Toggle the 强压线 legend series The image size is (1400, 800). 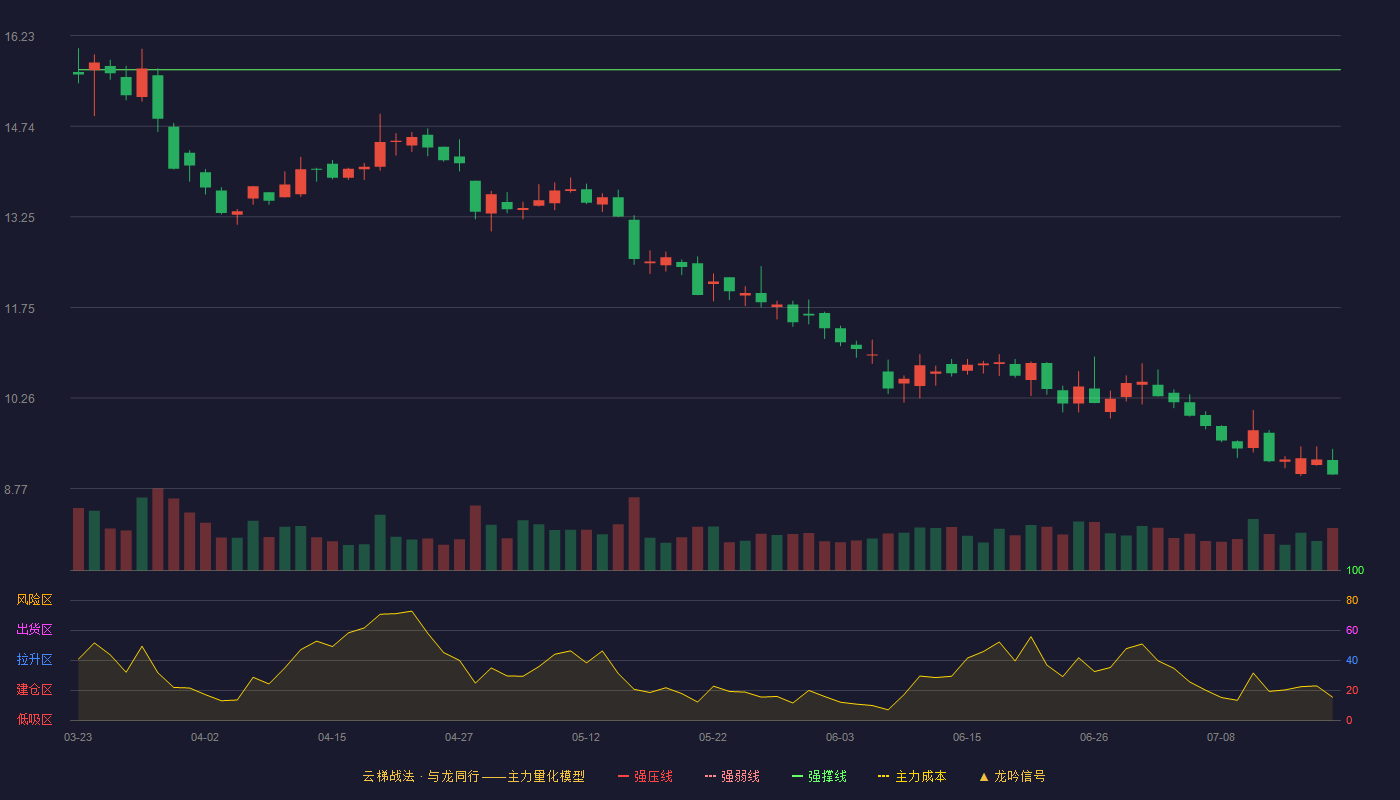pos(645,776)
